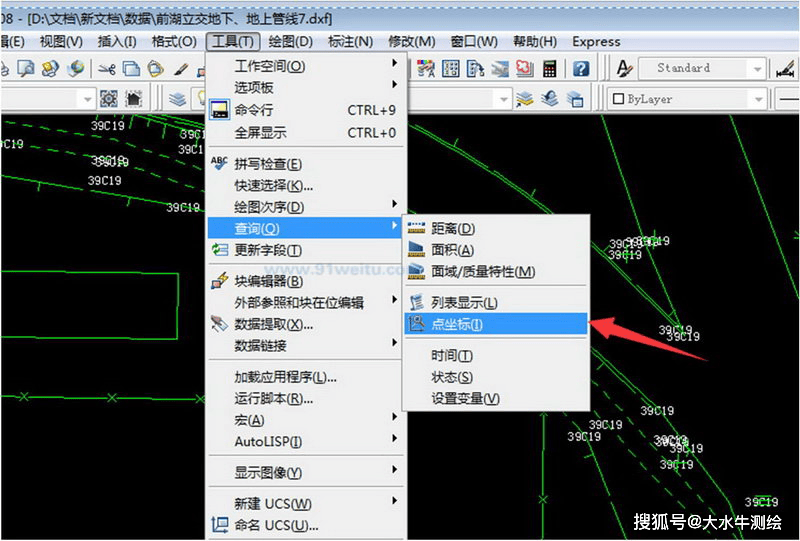Choose 面域/质量特性(M)

495,272
